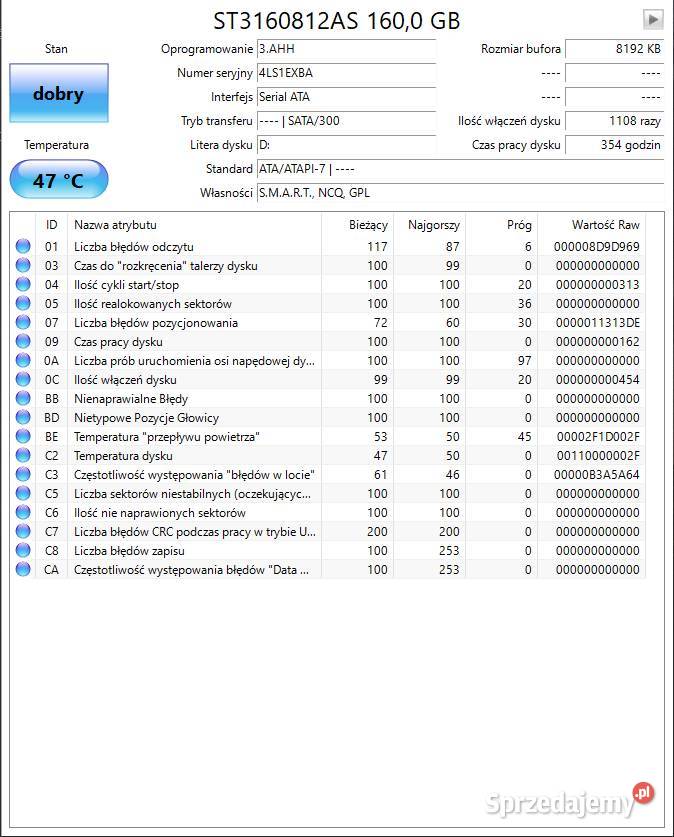Click the status icon for attribute 01
Viewport: 674px width, 837px height.
tap(23, 247)
